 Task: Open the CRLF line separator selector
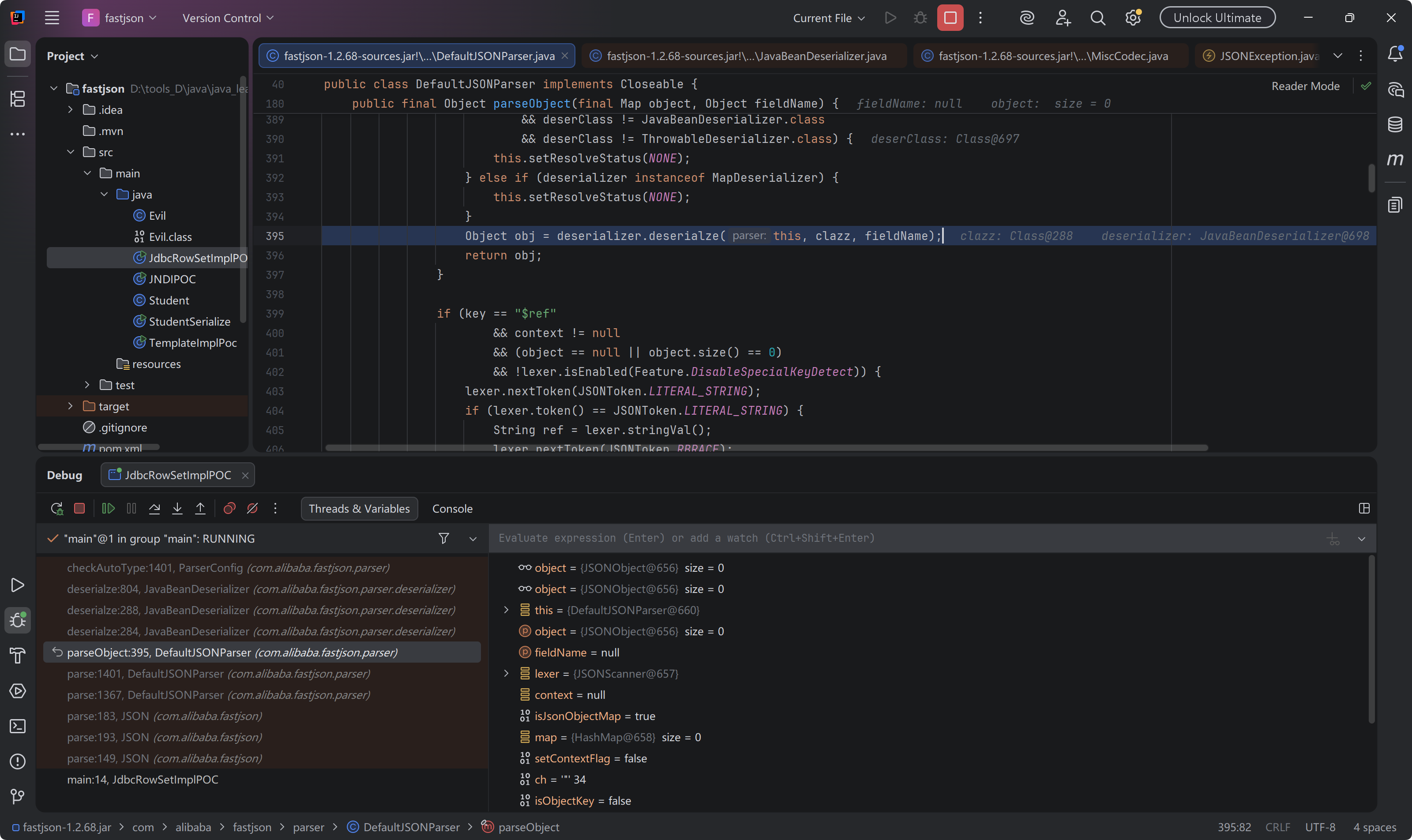tap(1277, 827)
